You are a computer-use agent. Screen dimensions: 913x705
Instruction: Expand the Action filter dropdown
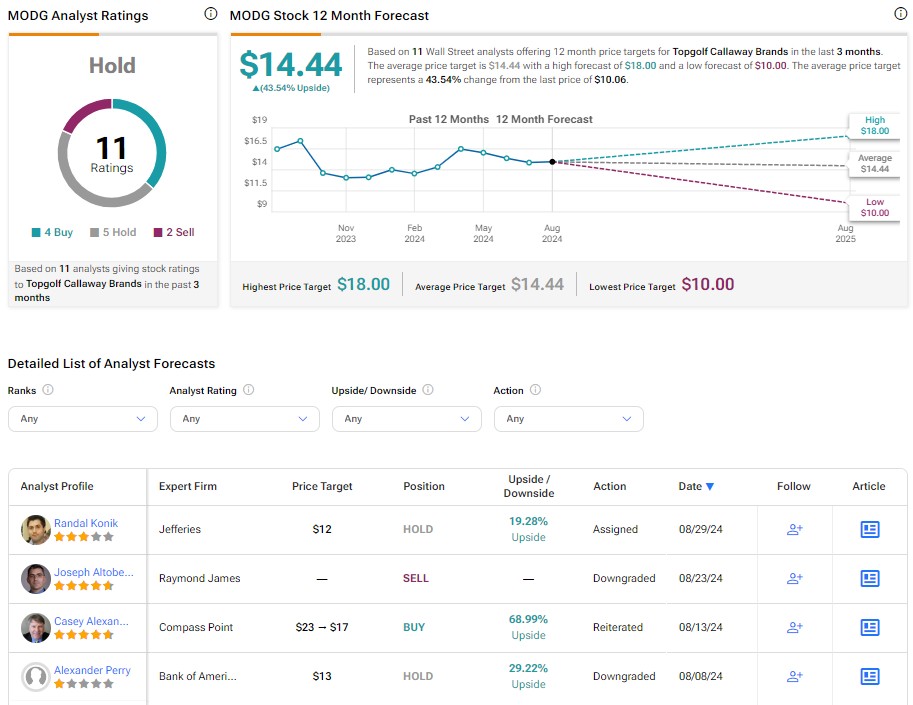tap(568, 419)
